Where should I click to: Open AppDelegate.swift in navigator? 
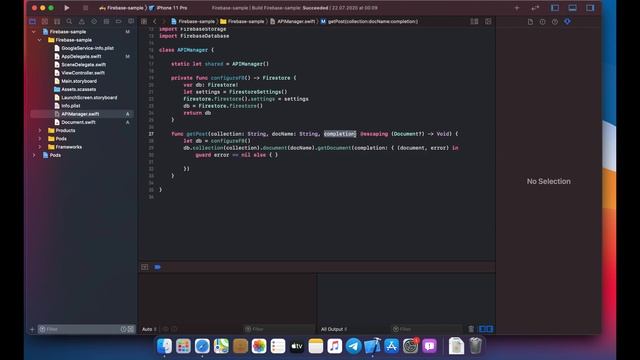(78, 56)
